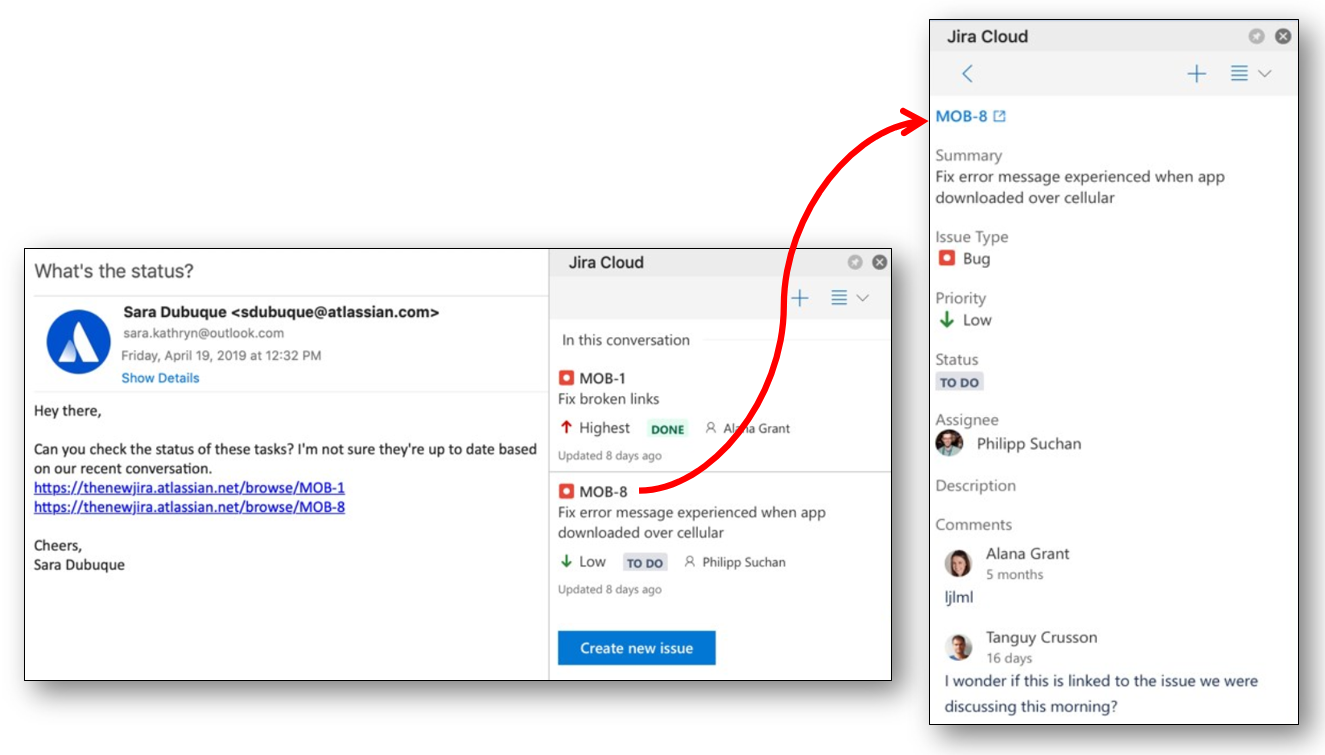
Task: Click the Comments section label
Action: (x=973, y=525)
